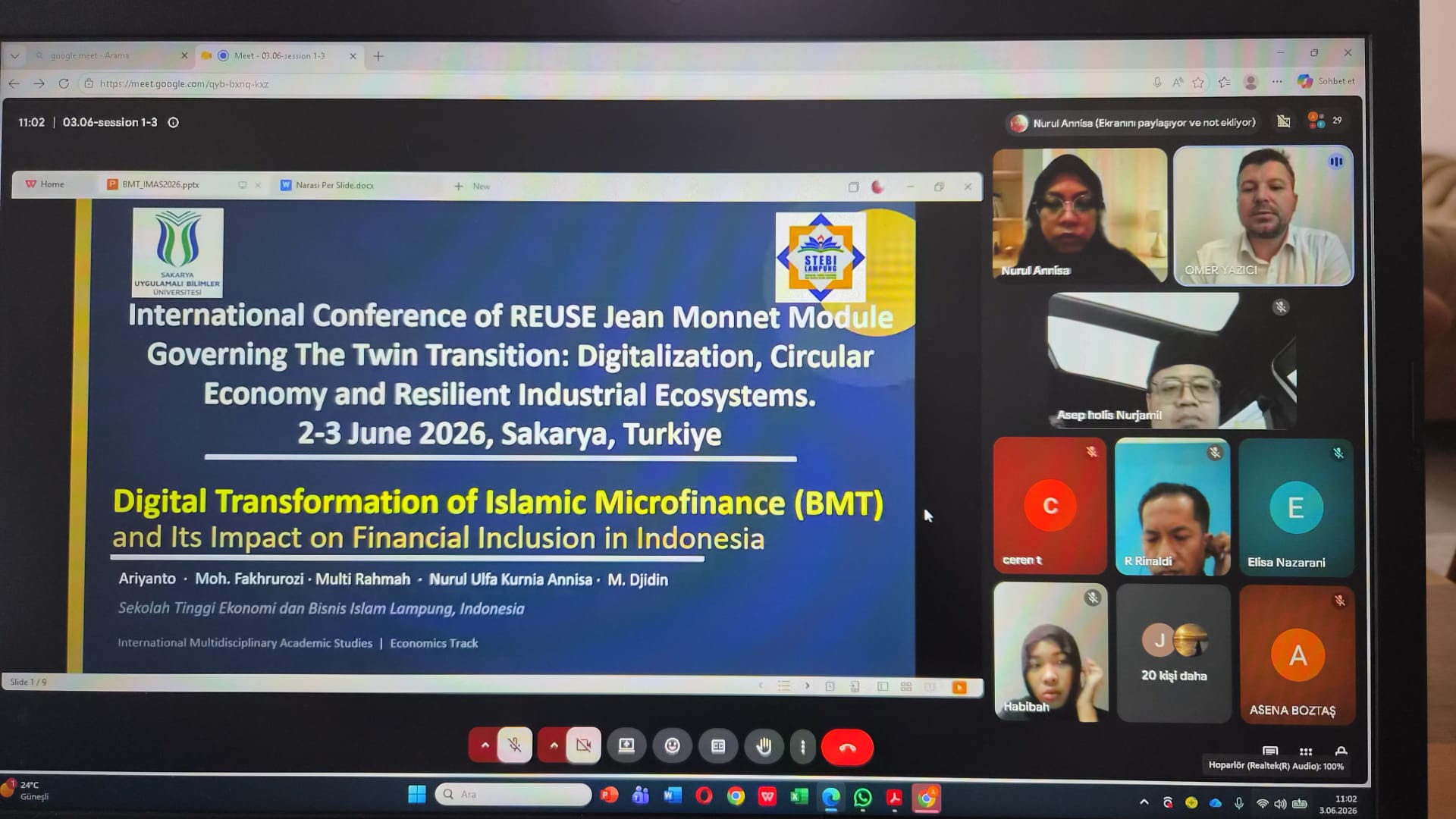Open Edge settings and more menu

(1277, 82)
